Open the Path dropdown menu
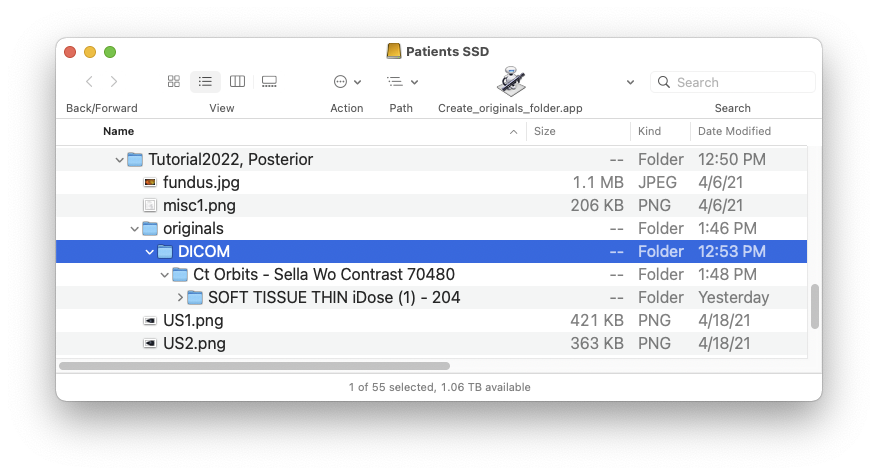The width and height of the screenshot is (878, 475). (x=403, y=82)
